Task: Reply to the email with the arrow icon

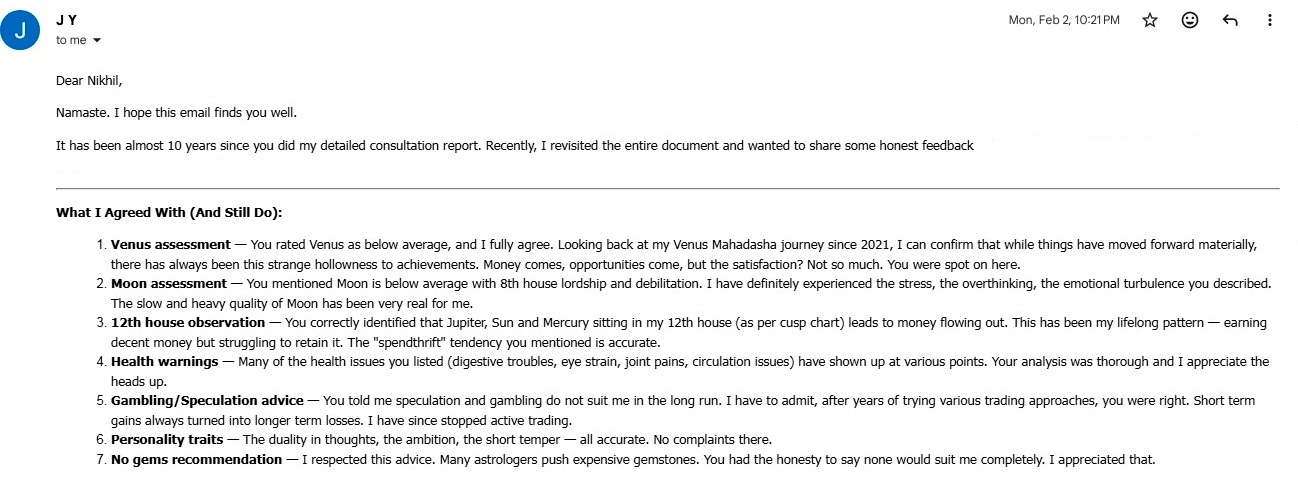Action: [1230, 20]
